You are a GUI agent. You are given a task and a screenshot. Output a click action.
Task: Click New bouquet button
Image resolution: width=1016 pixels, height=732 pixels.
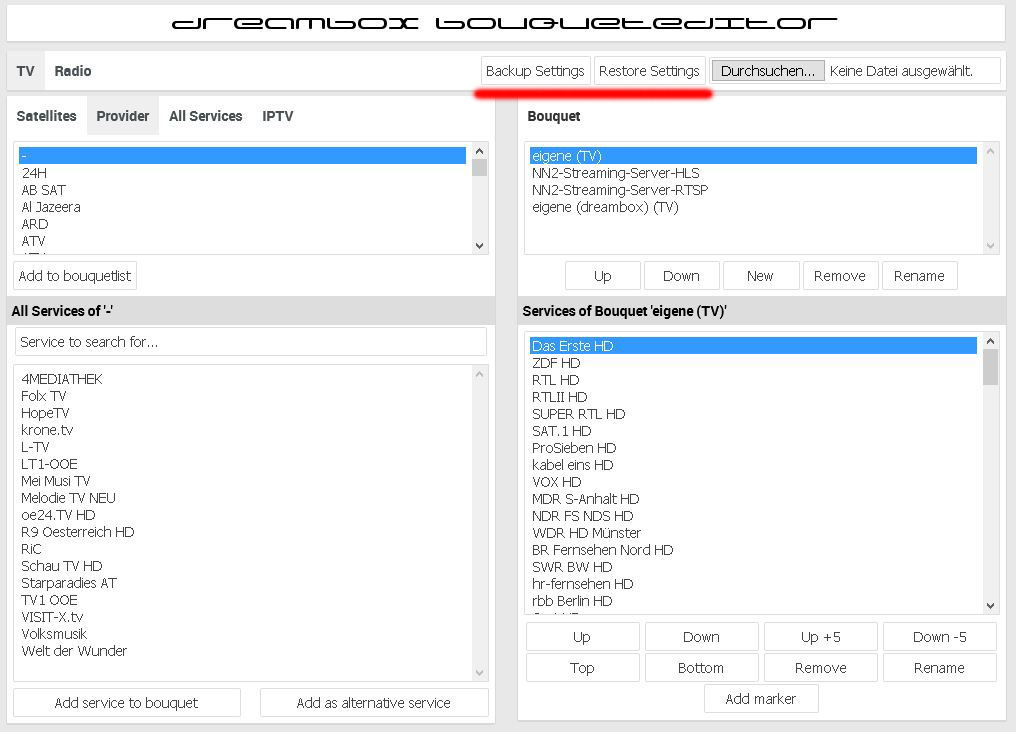[760, 276]
